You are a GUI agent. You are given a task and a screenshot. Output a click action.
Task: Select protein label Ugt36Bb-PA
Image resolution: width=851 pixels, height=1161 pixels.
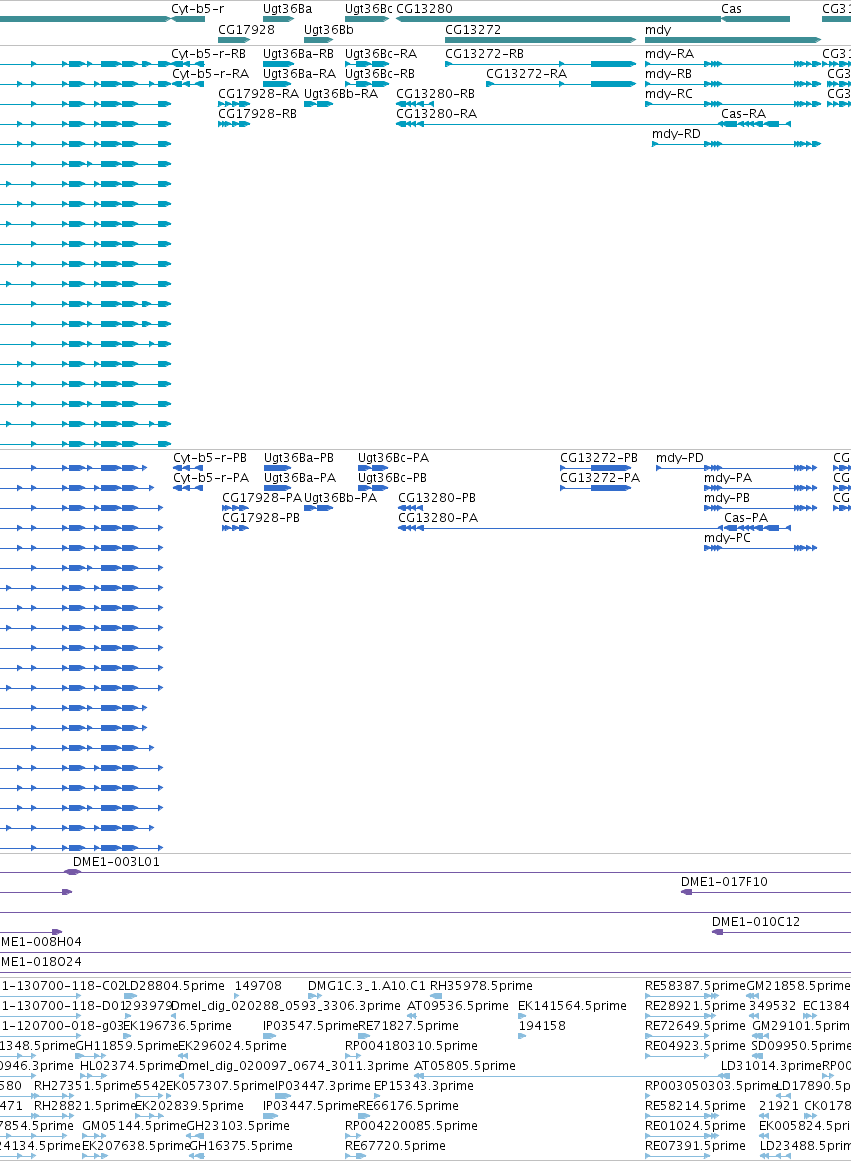tap(340, 498)
